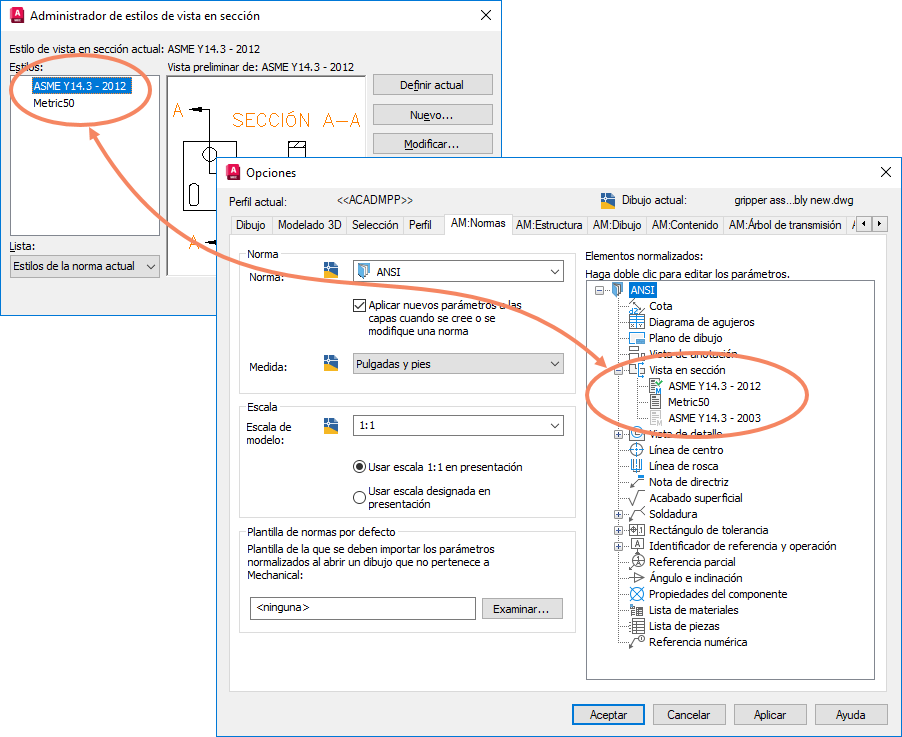Click the Dibujo actual drawing icon
Screen dimensions: 902x737
click(607, 200)
